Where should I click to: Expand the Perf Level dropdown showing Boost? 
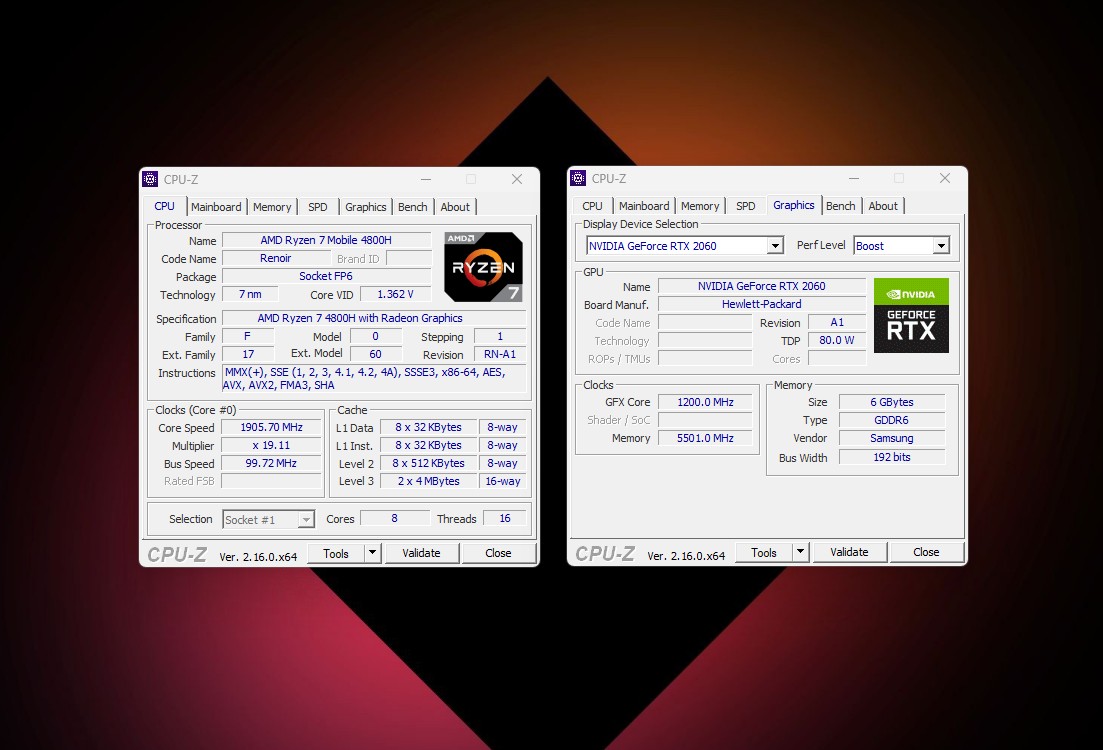point(940,246)
